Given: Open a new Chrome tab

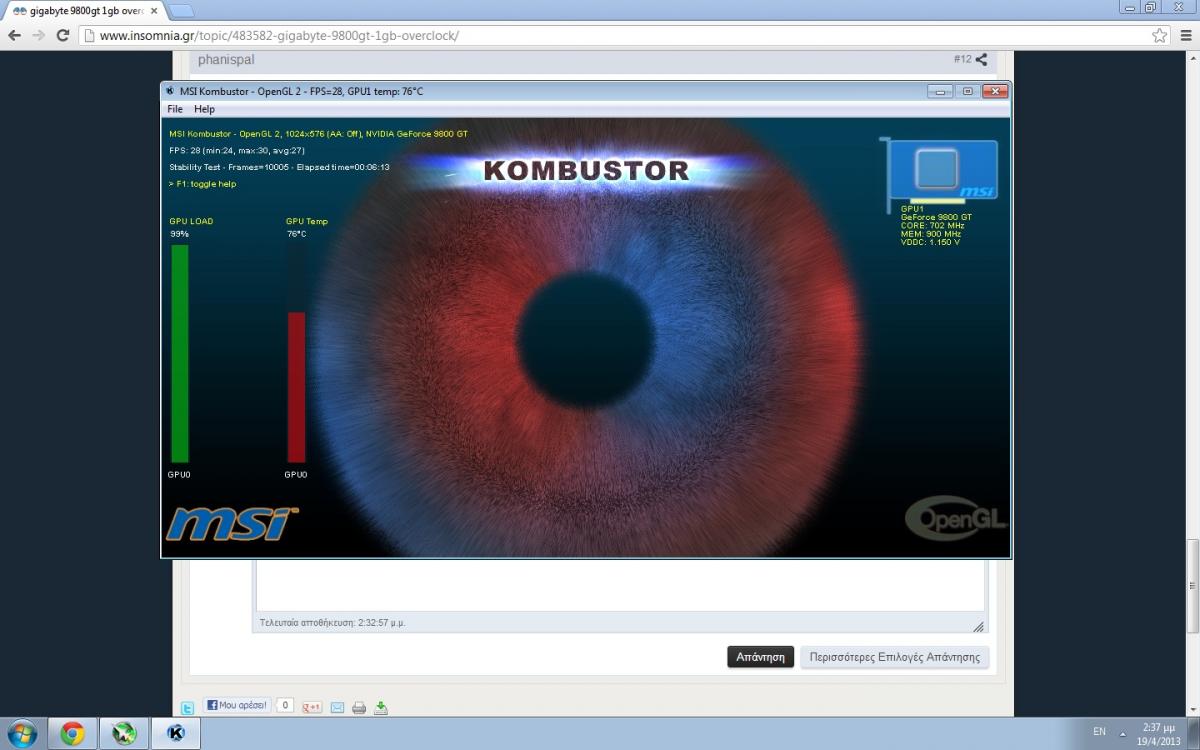Looking at the screenshot, I should pos(181,10).
